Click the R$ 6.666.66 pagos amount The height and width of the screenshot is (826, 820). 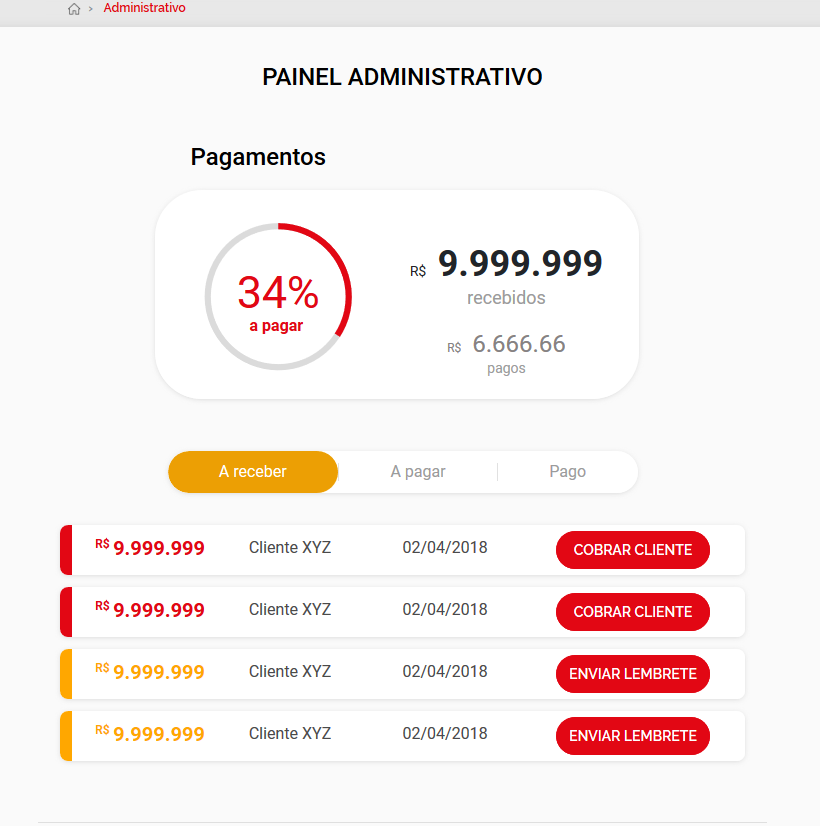(506, 353)
